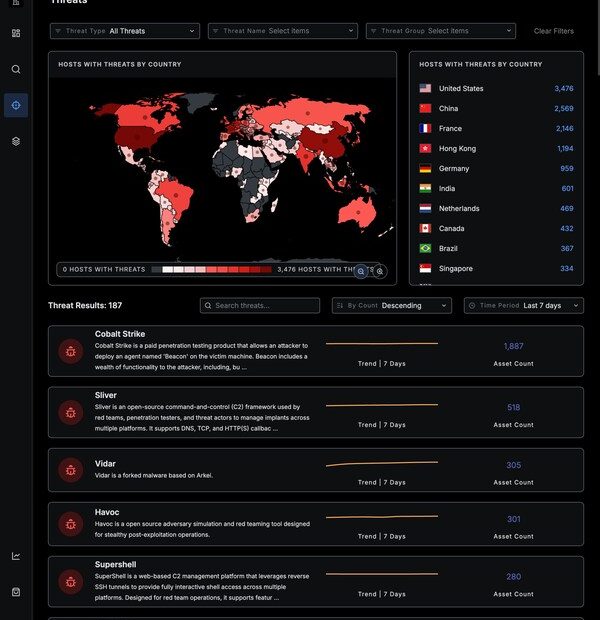600x620 pixels.
Task: Open the Havoc threat title
Action: [x=107, y=512]
